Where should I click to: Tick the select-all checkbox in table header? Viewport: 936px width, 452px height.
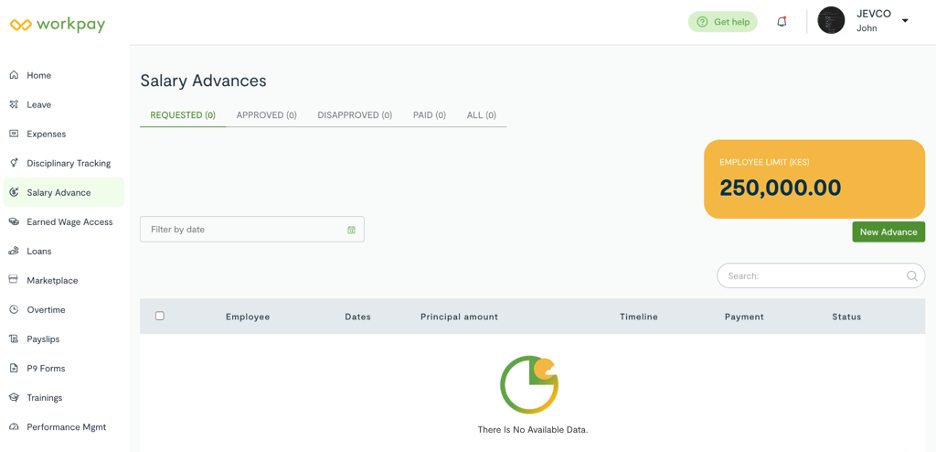tap(159, 316)
